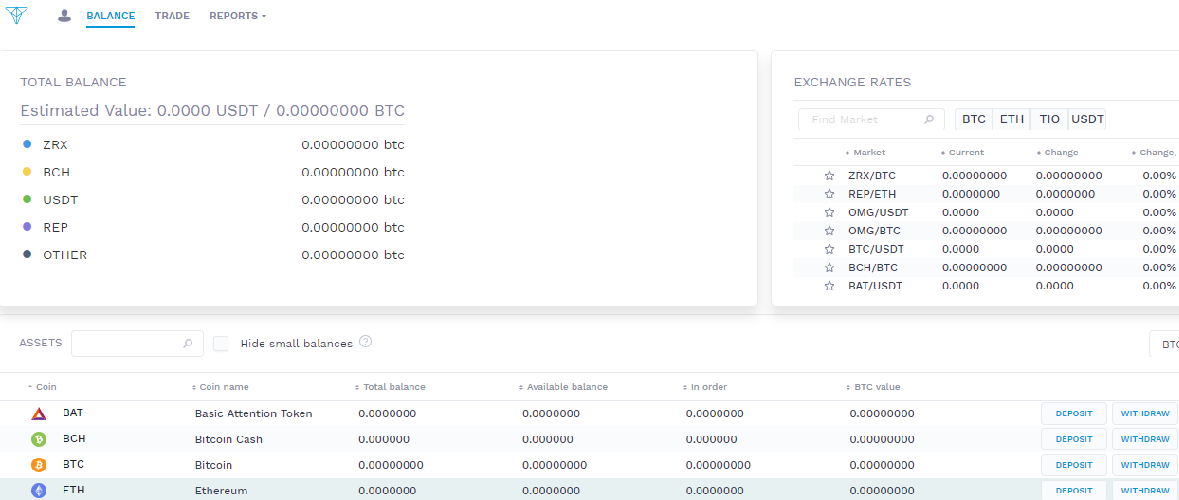Screen dimensions: 1179x500
Task: Deposit Bitcoin
Action: 1074,465
